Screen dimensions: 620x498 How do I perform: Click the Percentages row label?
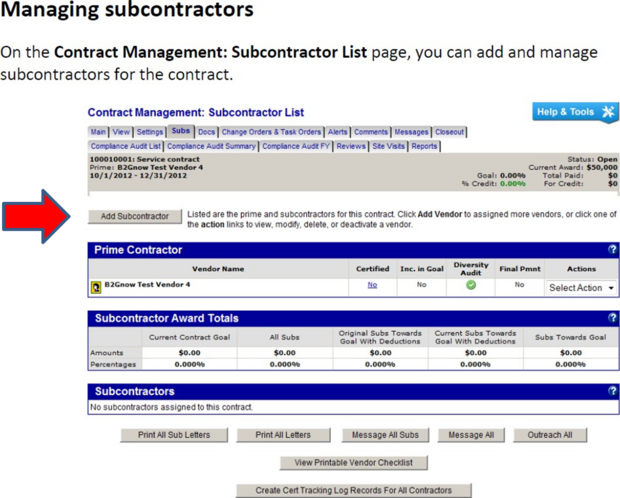113,364
